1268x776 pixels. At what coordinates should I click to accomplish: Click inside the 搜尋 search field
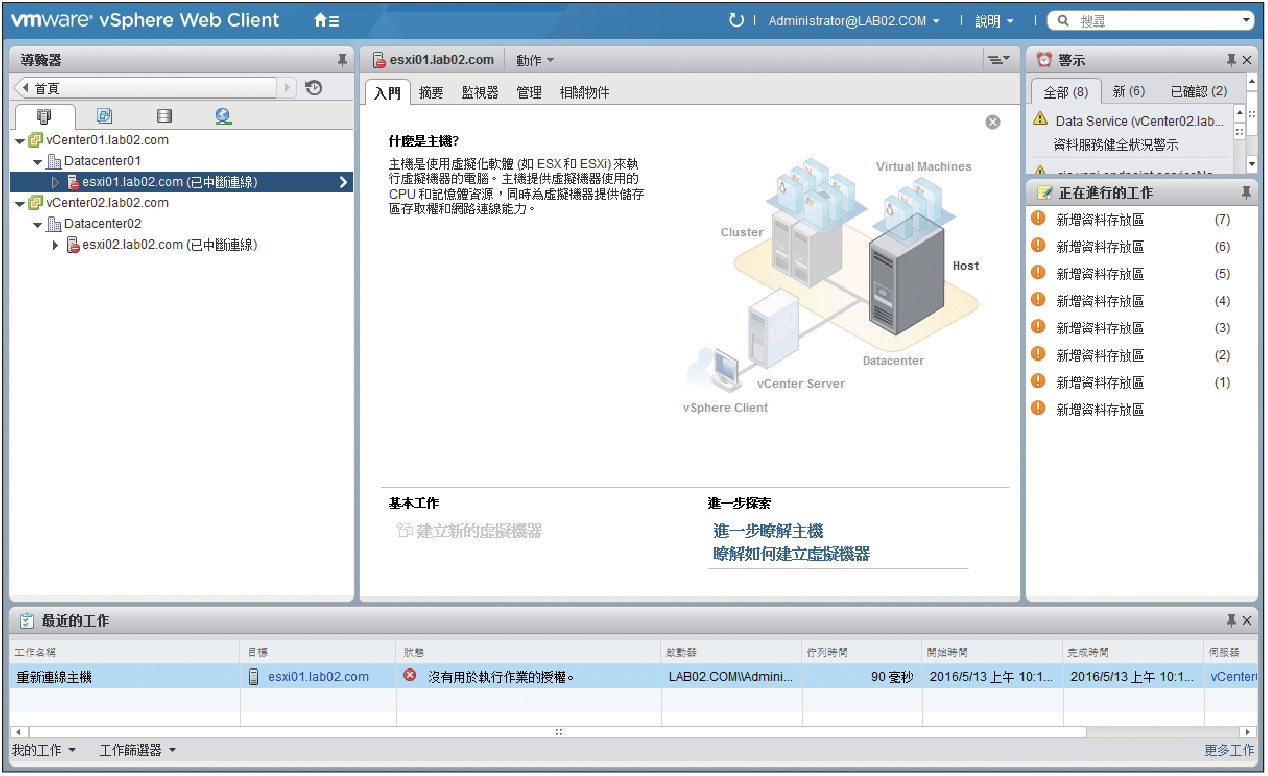click(1150, 20)
